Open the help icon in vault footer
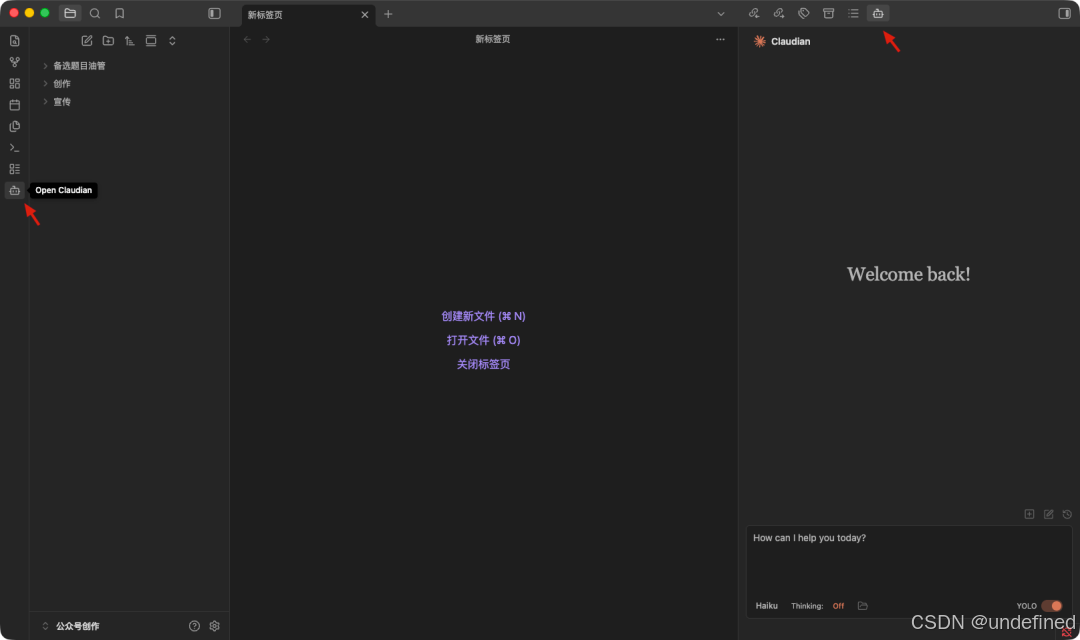 coord(194,626)
